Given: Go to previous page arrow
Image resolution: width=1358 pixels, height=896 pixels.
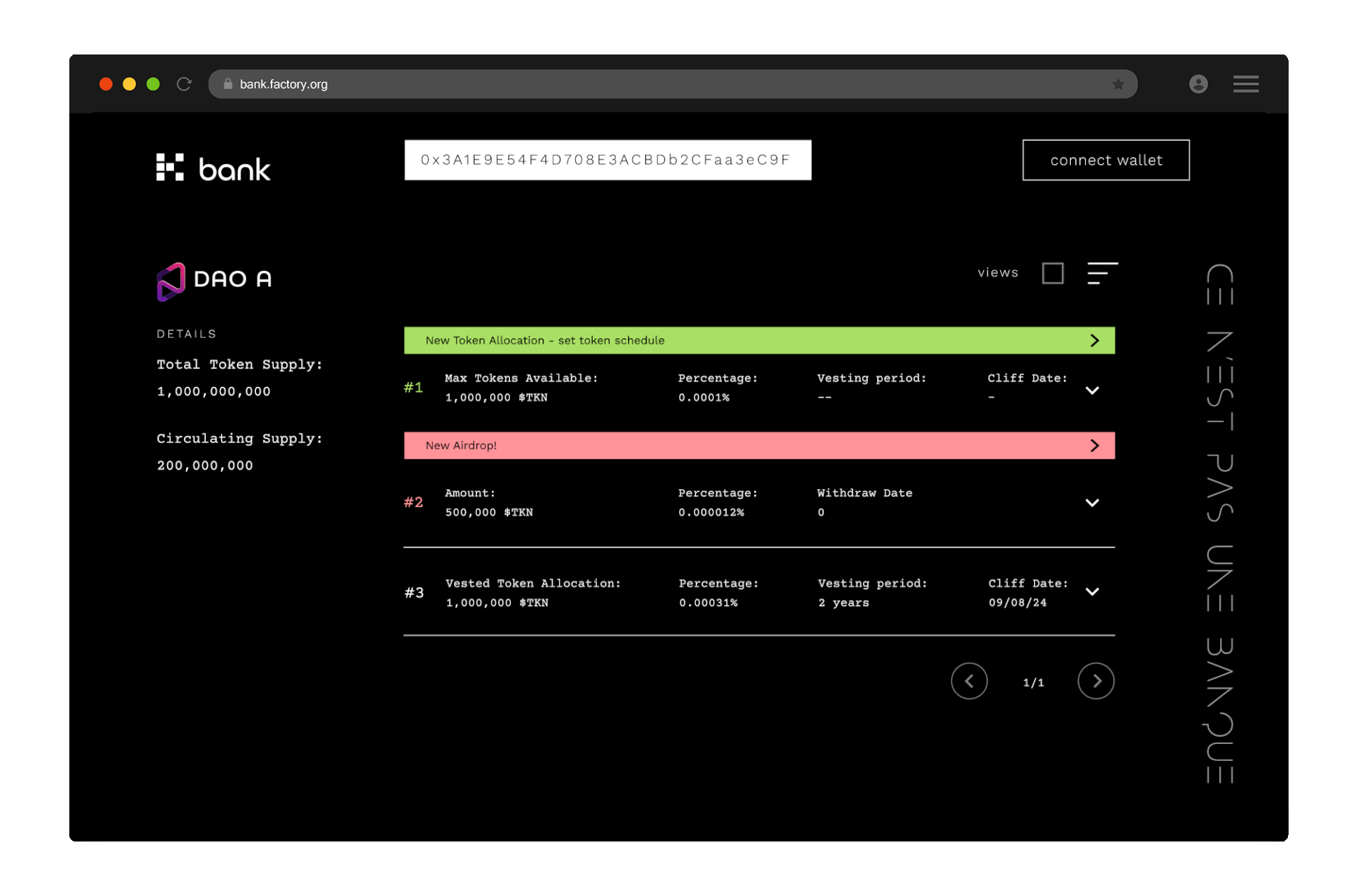Looking at the screenshot, I should [x=968, y=681].
